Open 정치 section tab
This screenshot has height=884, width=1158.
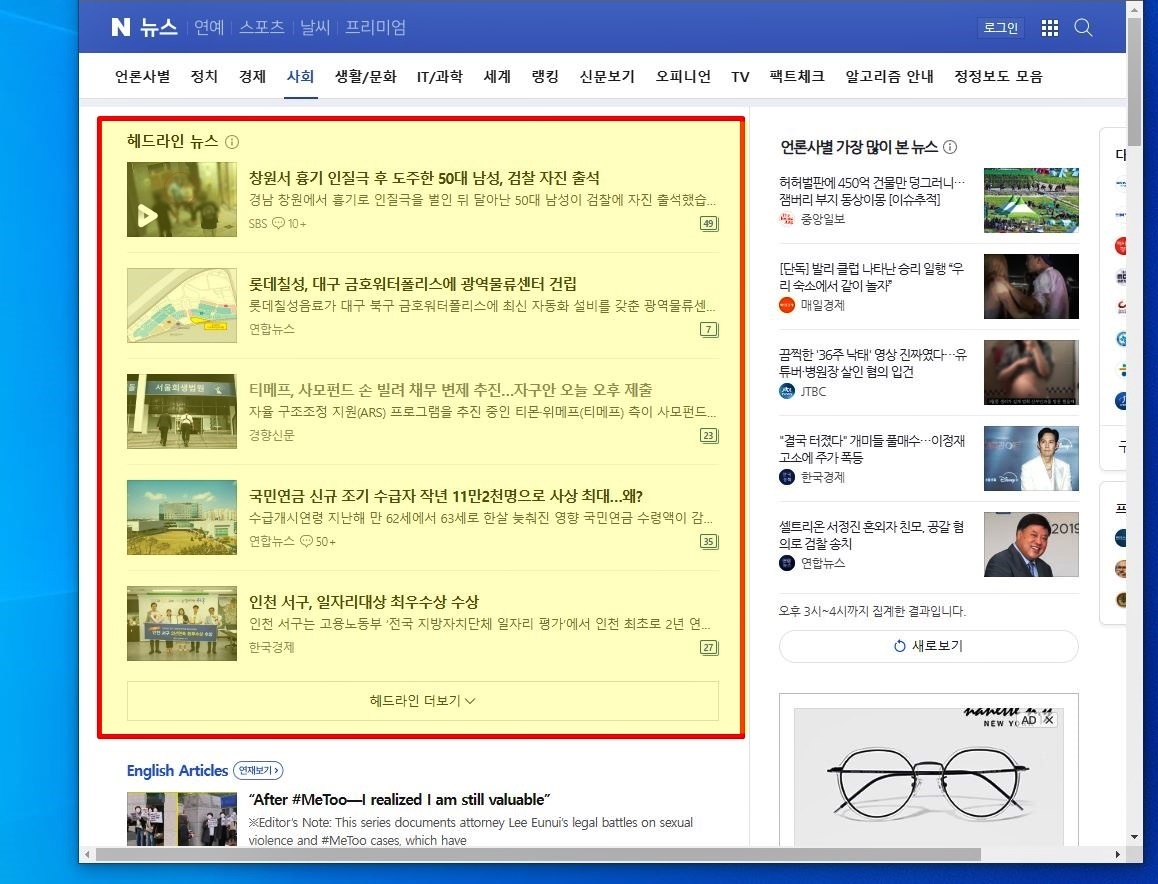(x=204, y=77)
